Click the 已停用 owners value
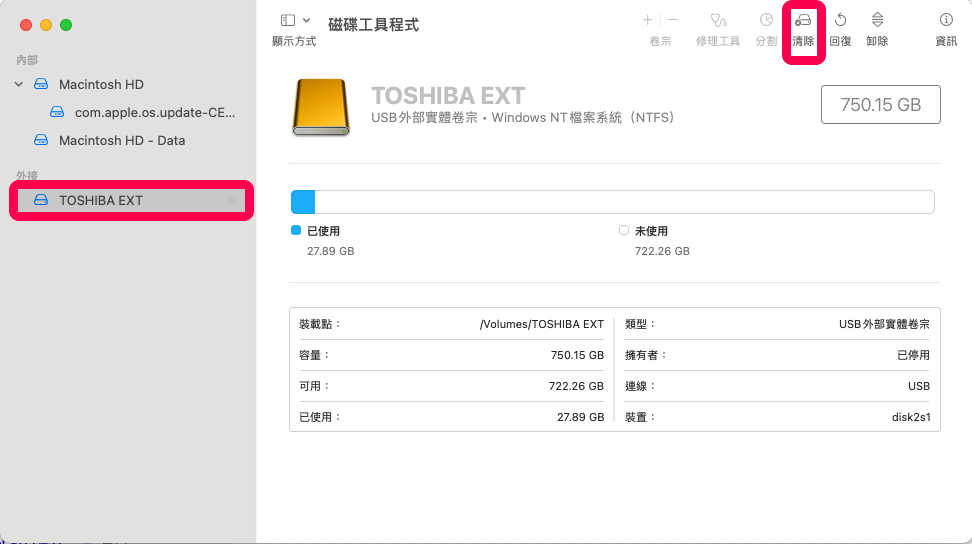This screenshot has height=544, width=972. (913, 355)
